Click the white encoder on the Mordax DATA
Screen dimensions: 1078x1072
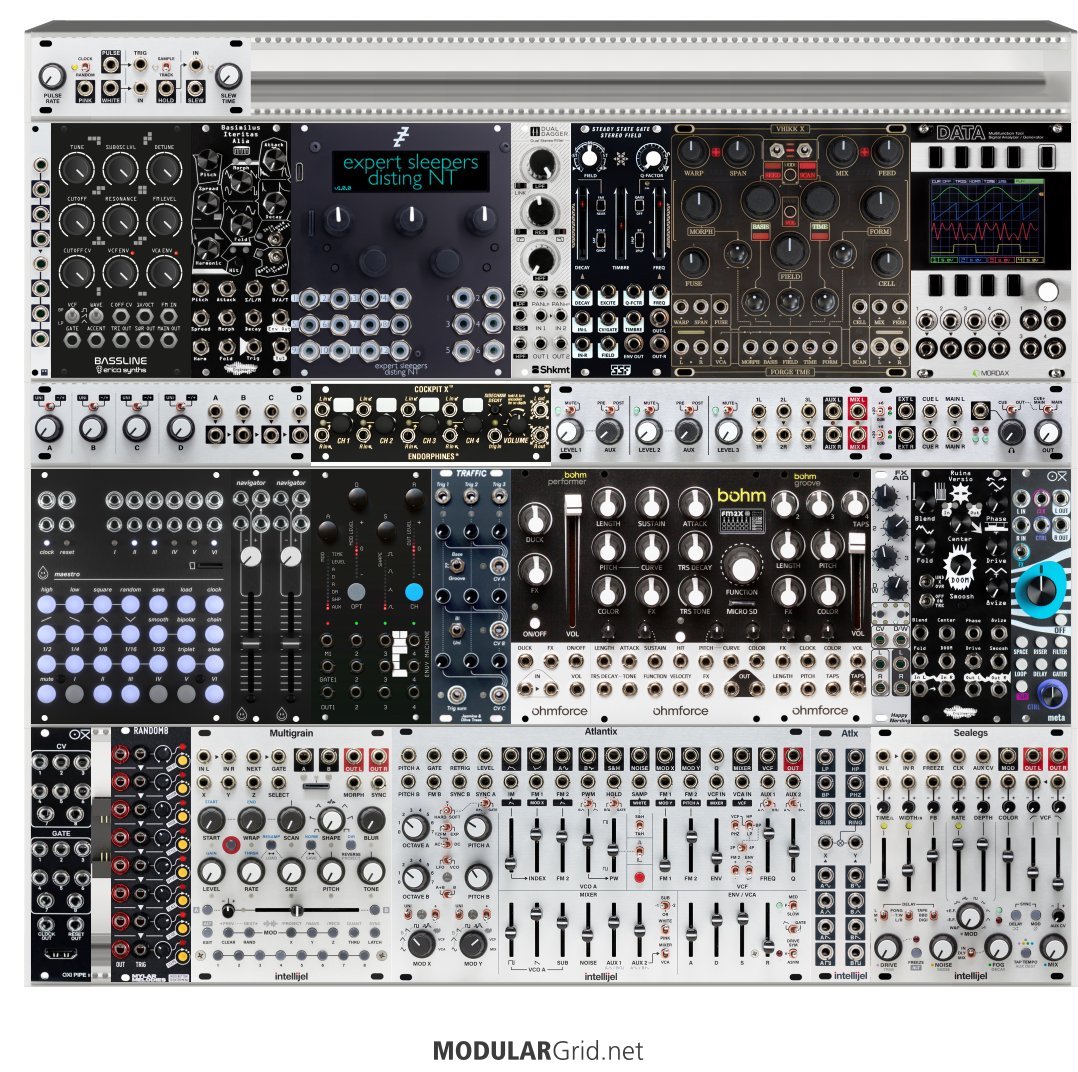click(1046, 291)
